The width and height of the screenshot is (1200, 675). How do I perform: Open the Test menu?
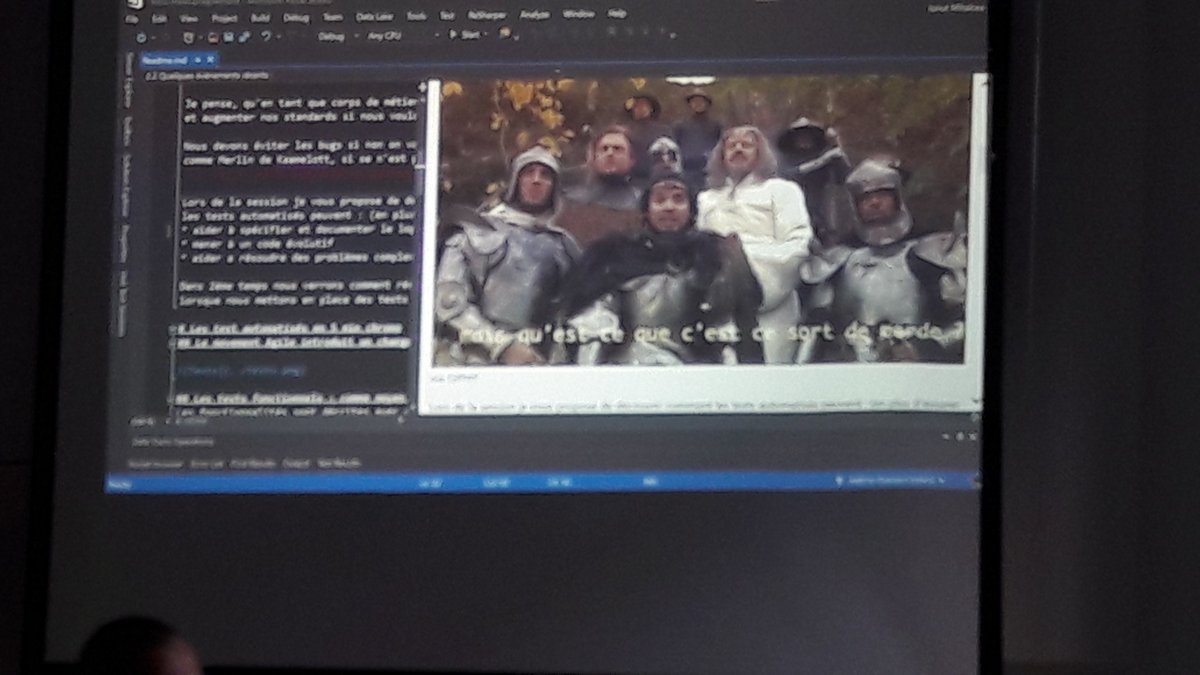[447, 16]
